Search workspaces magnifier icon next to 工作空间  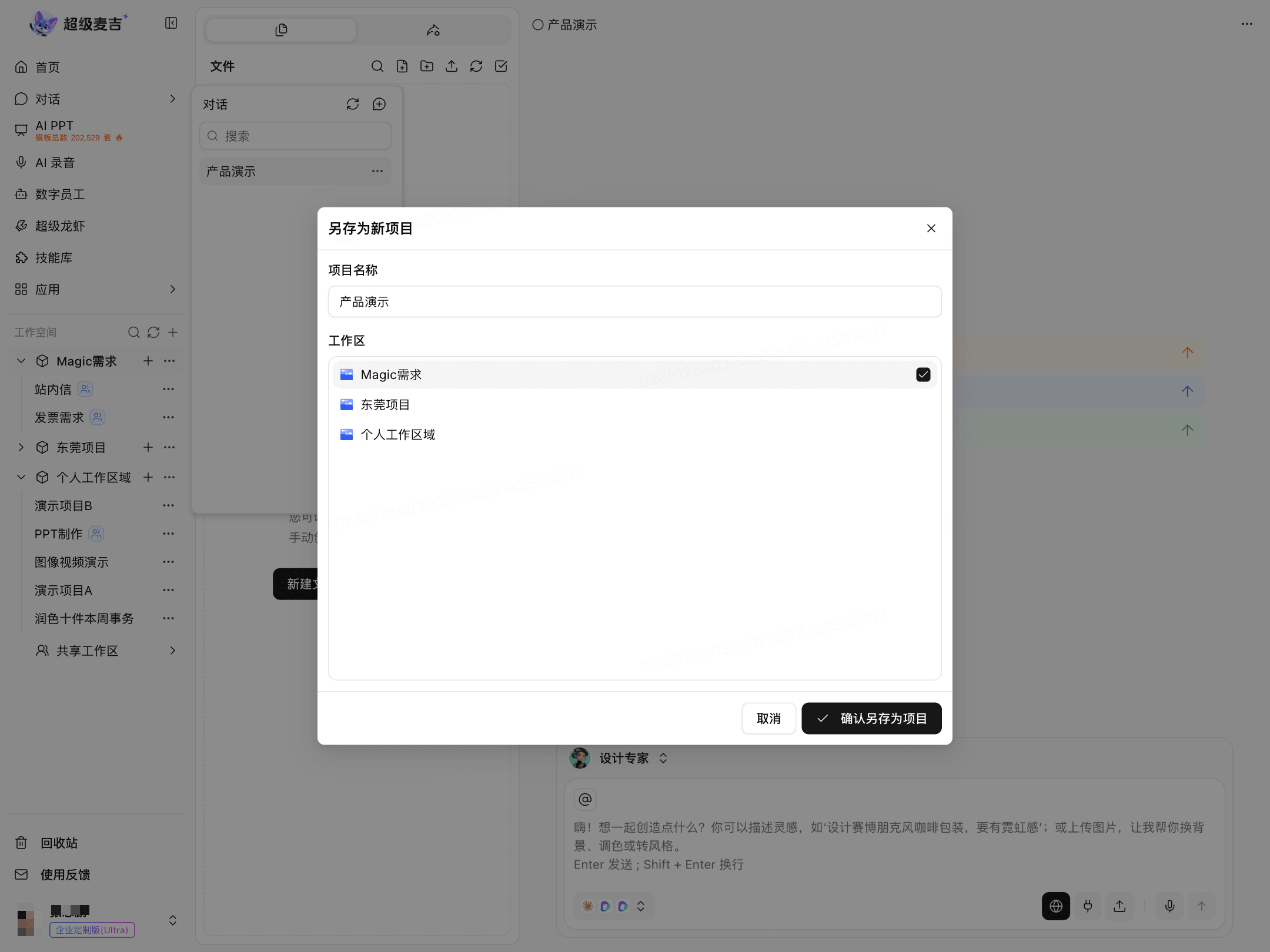tap(134, 333)
